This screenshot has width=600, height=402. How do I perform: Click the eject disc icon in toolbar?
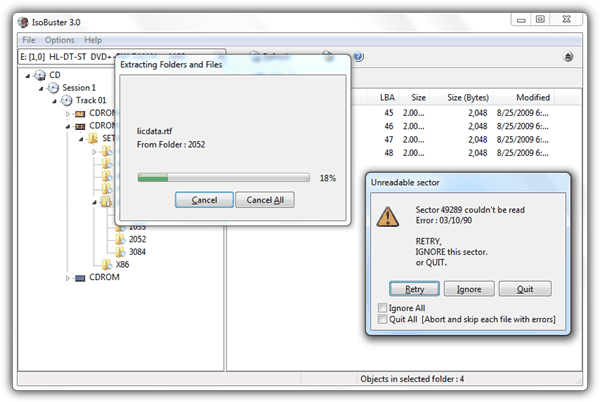[x=568, y=57]
